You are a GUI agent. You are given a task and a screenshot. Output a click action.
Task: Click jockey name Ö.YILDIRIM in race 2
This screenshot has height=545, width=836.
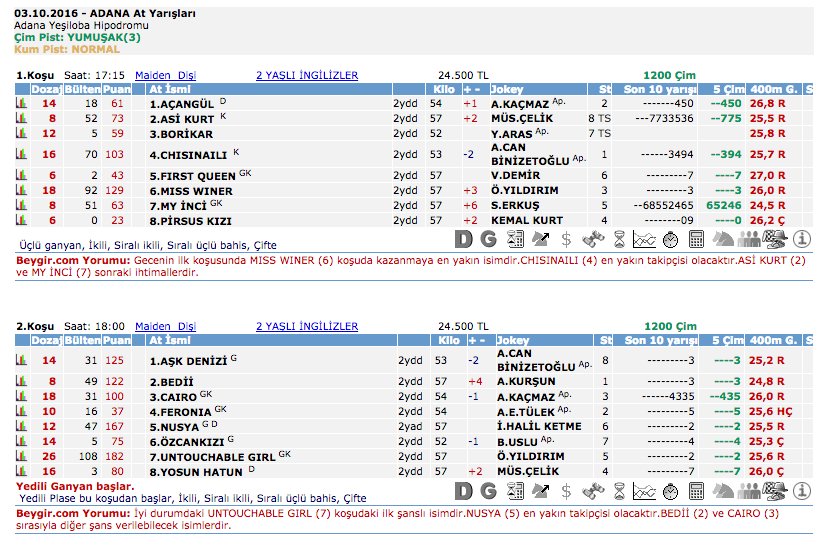pos(528,455)
